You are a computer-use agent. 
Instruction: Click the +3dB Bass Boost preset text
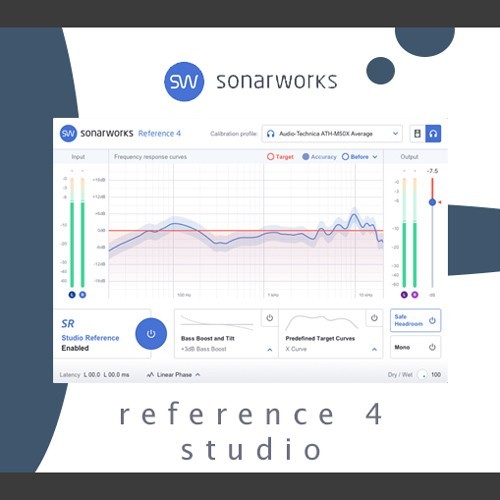[x=204, y=349]
